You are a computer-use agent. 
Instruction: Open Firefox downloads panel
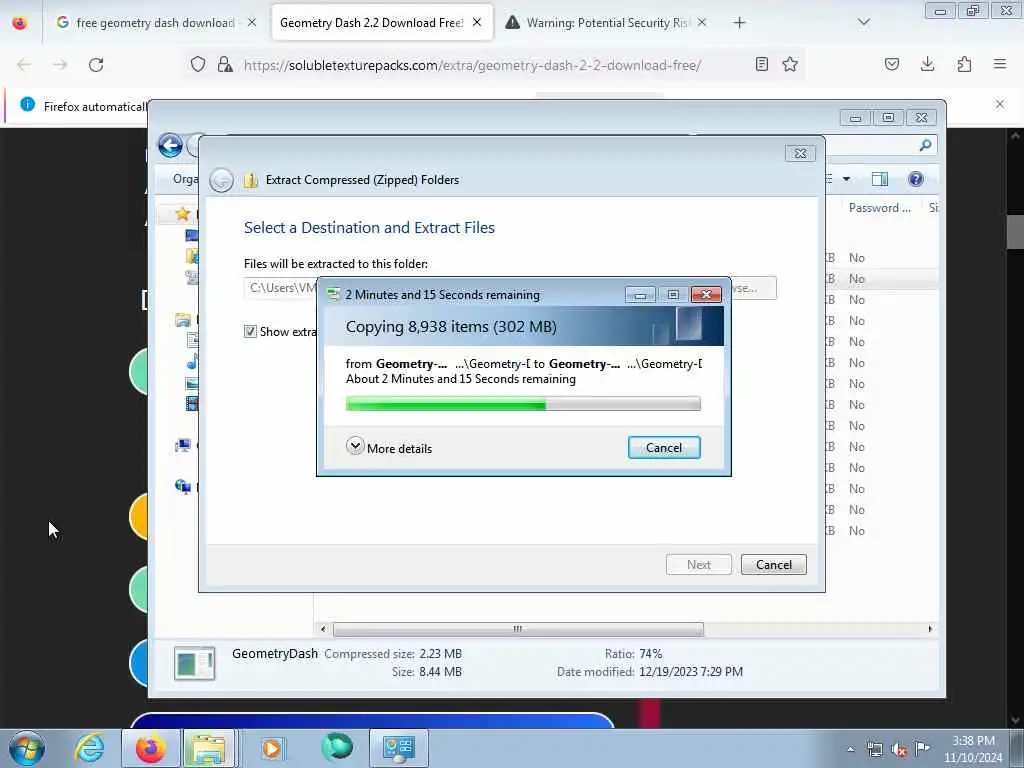point(927,64)
